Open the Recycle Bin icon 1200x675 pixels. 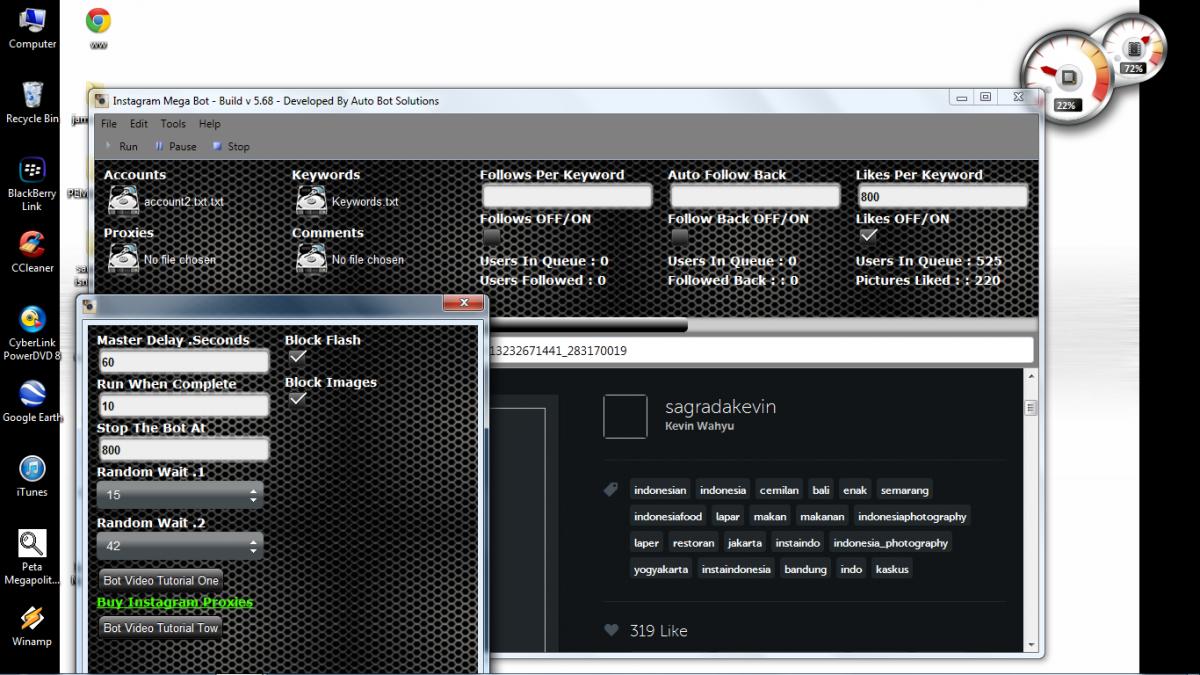pos(32,102)
